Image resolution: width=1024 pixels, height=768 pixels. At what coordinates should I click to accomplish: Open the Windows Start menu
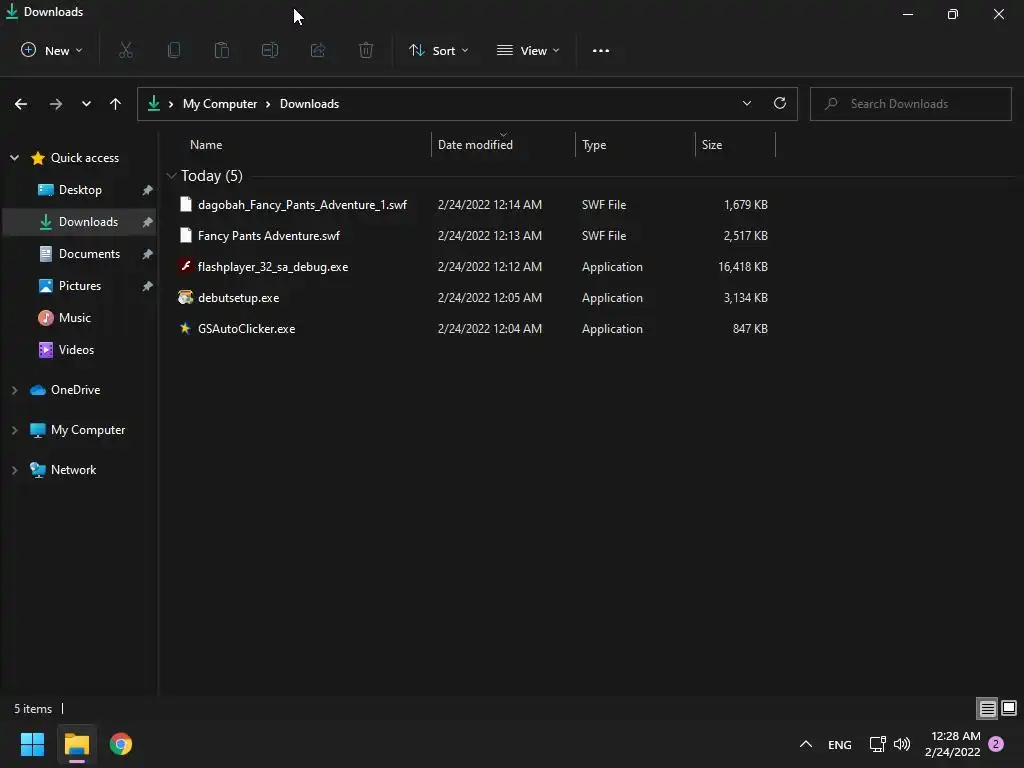click(x=33, y=744)
